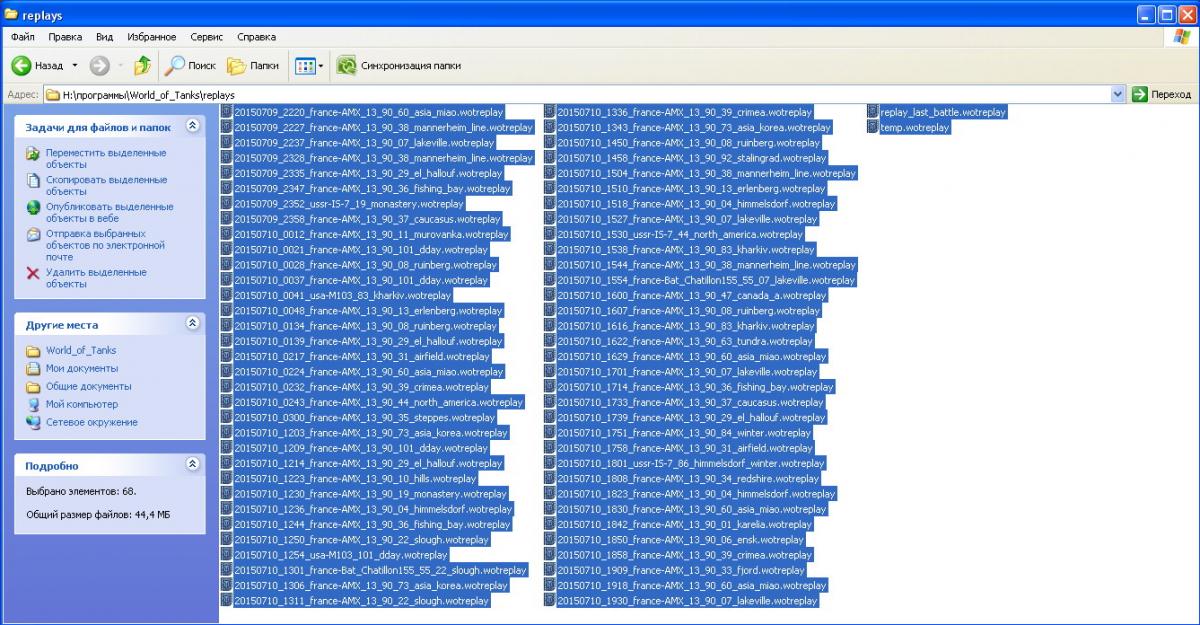Collapse the file and folder tasks panel
The image size is (1200, 625).
[x=192, y=127]
